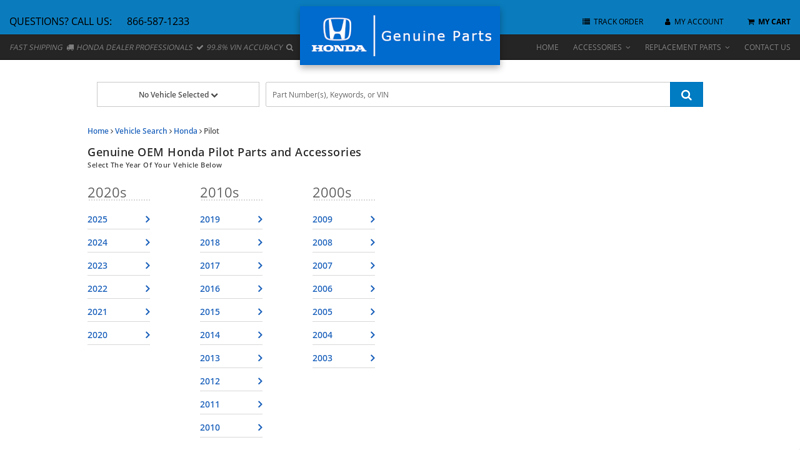Click the arrow next to 2005
Image resolution: width=800 pixels, height=450 pixels.
coord(372,312)
